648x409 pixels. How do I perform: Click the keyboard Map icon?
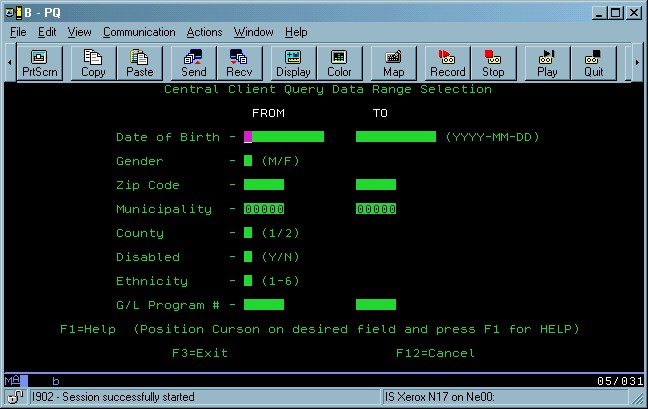(393, 63)
